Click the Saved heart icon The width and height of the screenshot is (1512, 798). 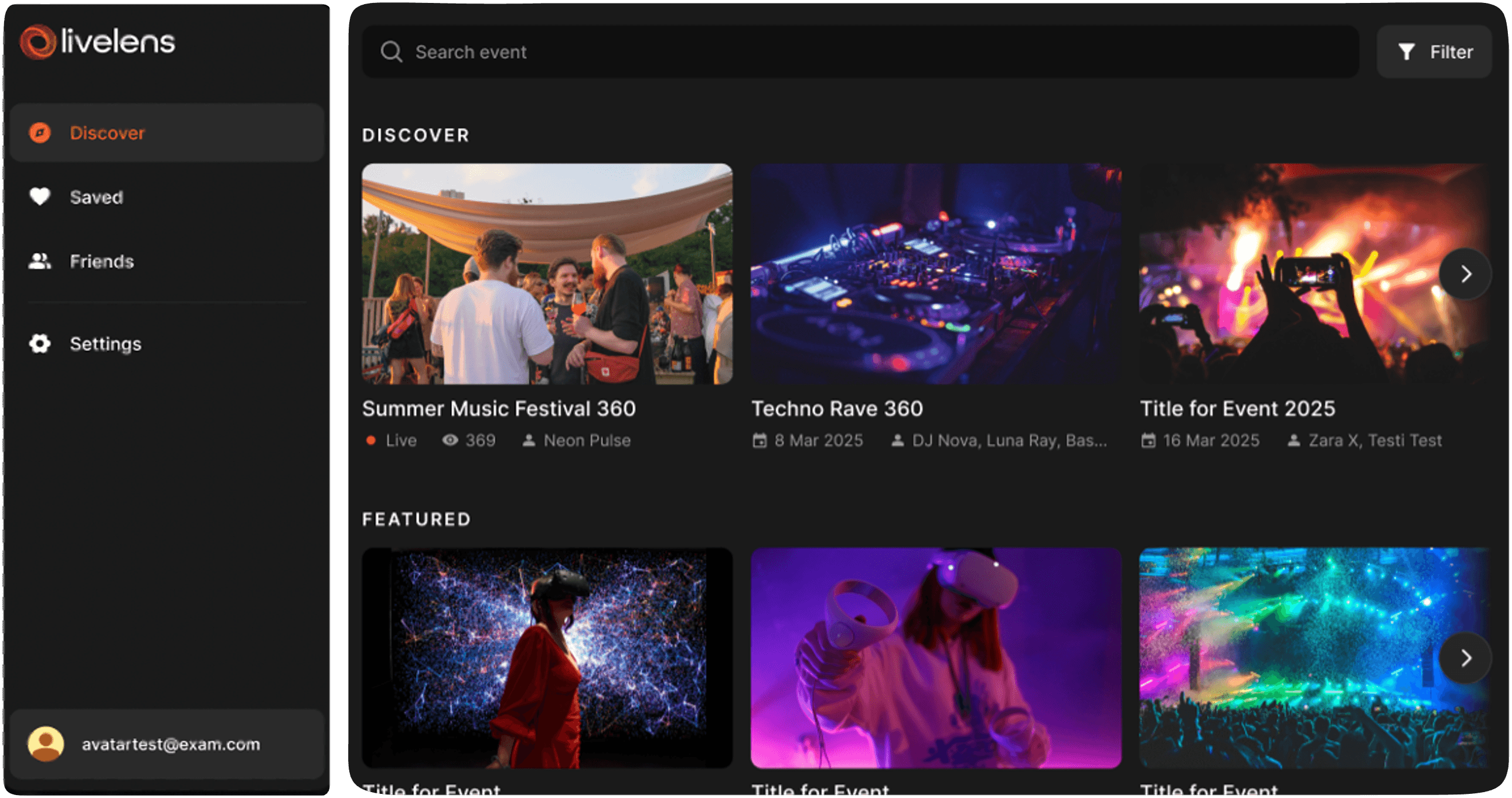click(x=40, y=196)
